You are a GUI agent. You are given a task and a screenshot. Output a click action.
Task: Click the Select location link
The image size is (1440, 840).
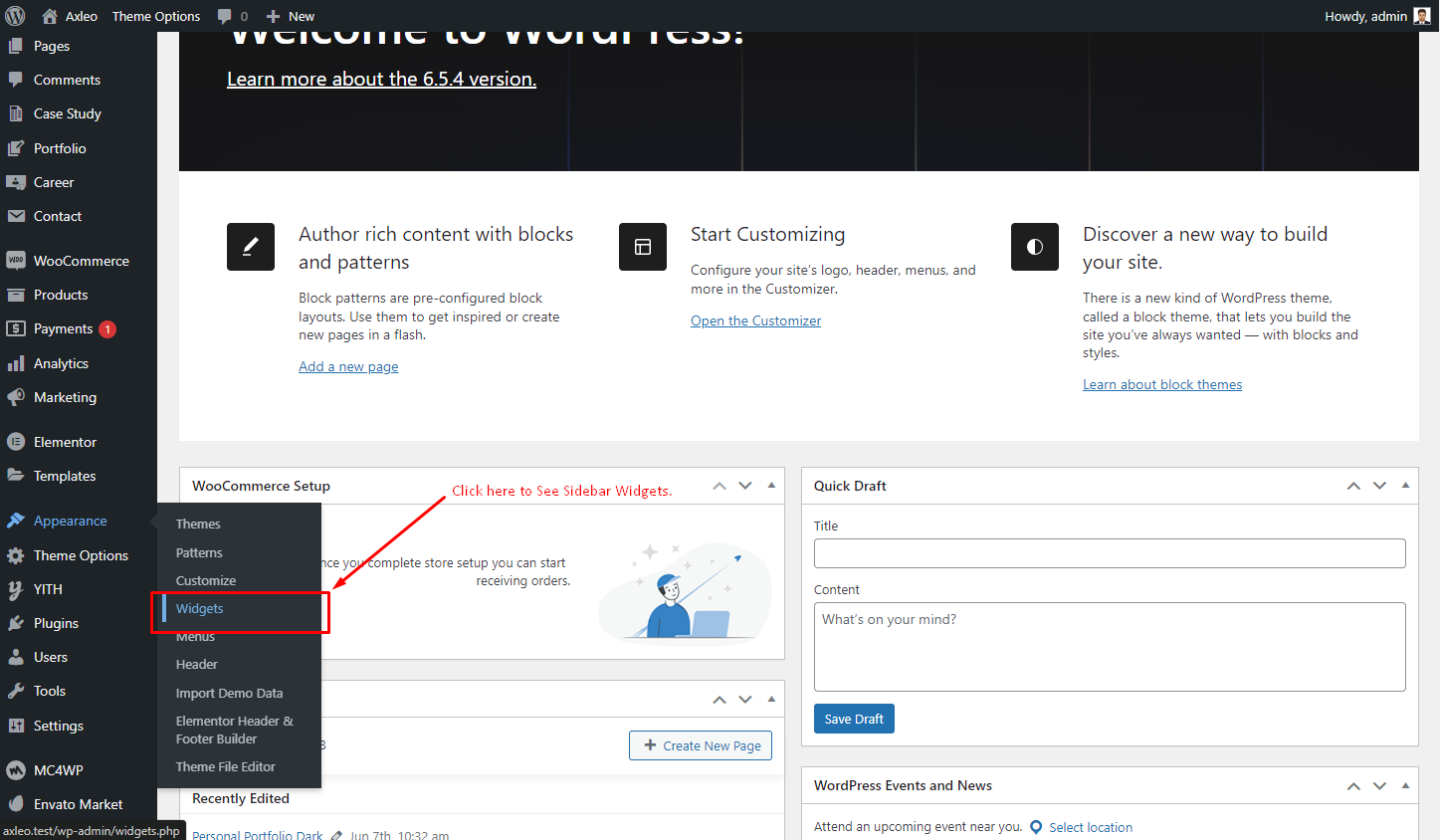tap(1091, 827)
